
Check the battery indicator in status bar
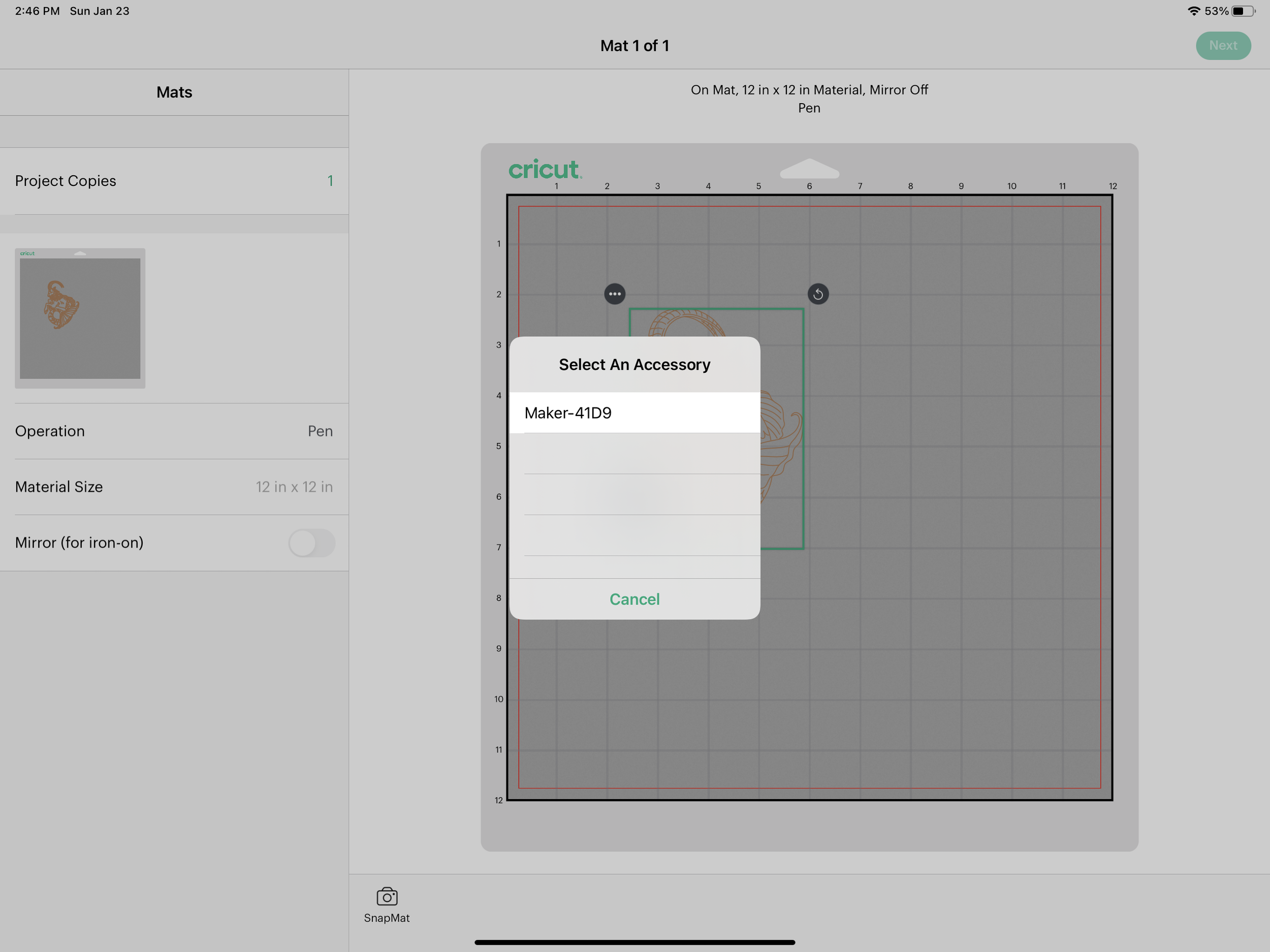1243,11
